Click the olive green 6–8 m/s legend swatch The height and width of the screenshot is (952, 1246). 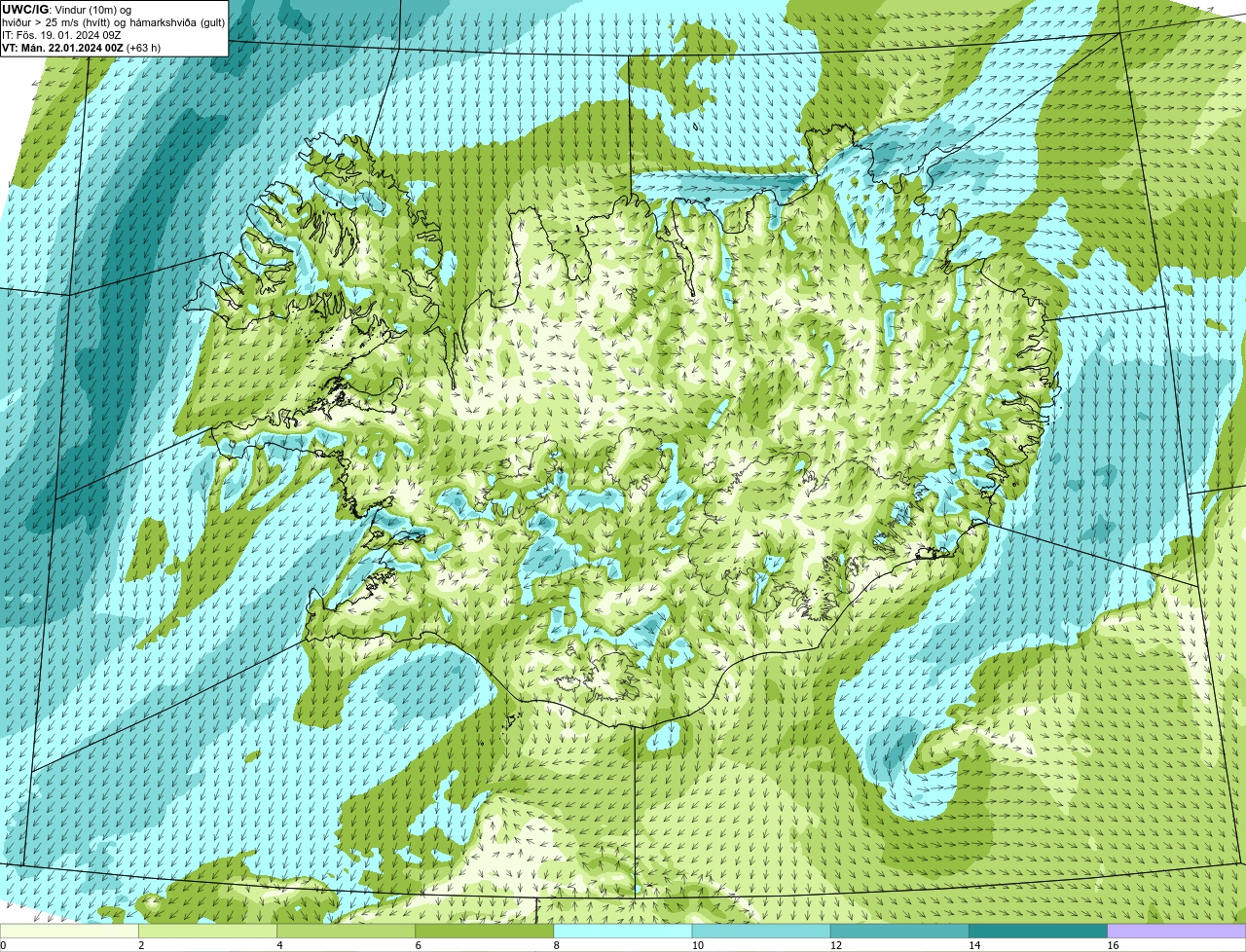point(485,932)
